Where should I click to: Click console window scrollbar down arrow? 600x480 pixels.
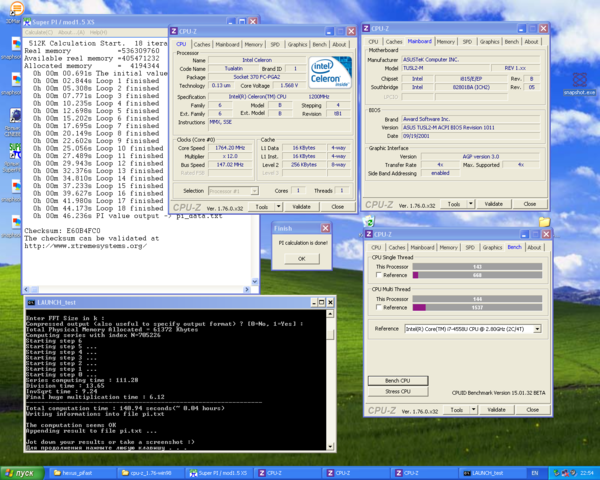click(330, 447)
